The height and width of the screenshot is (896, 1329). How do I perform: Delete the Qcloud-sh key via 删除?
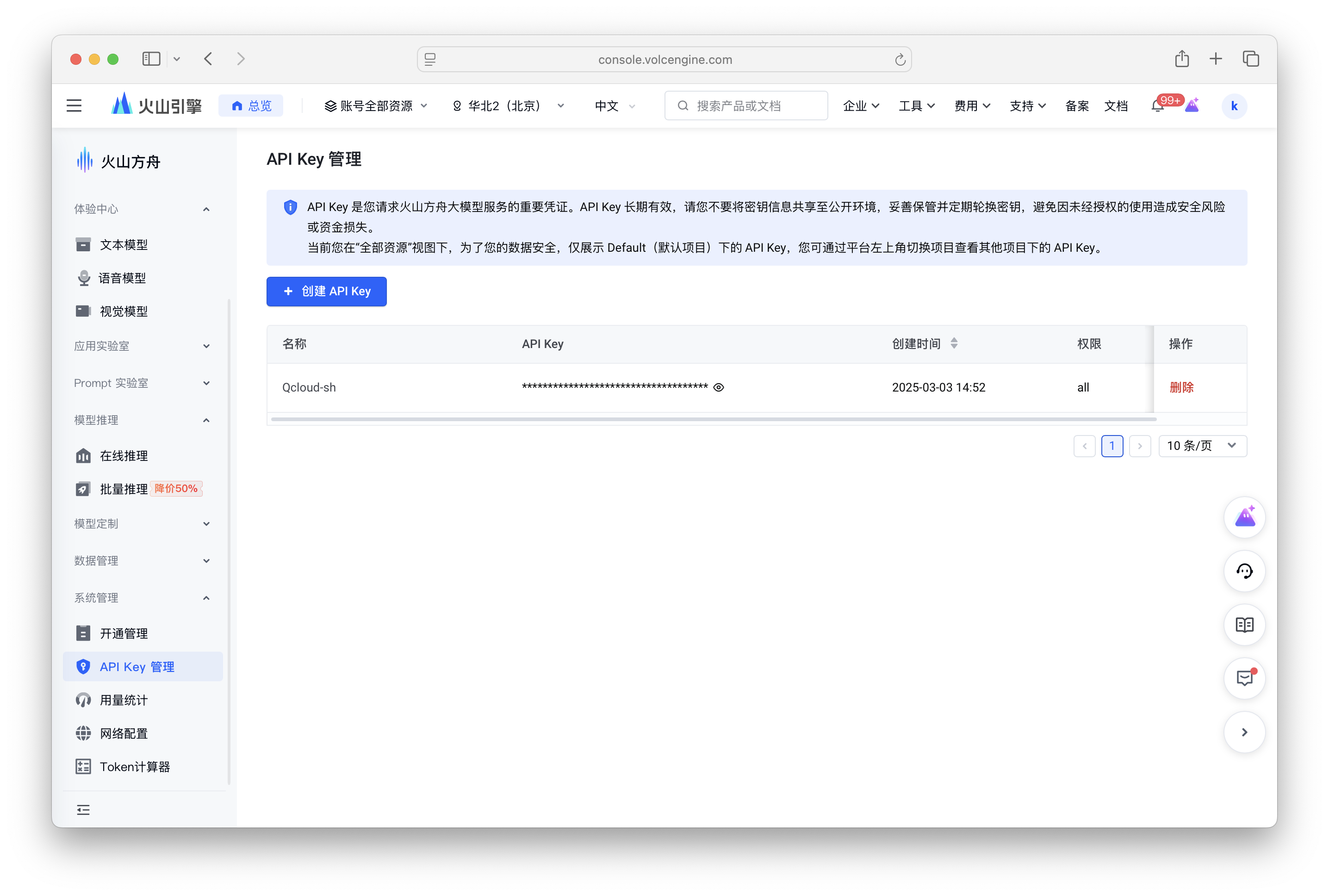pos(1181,387)
